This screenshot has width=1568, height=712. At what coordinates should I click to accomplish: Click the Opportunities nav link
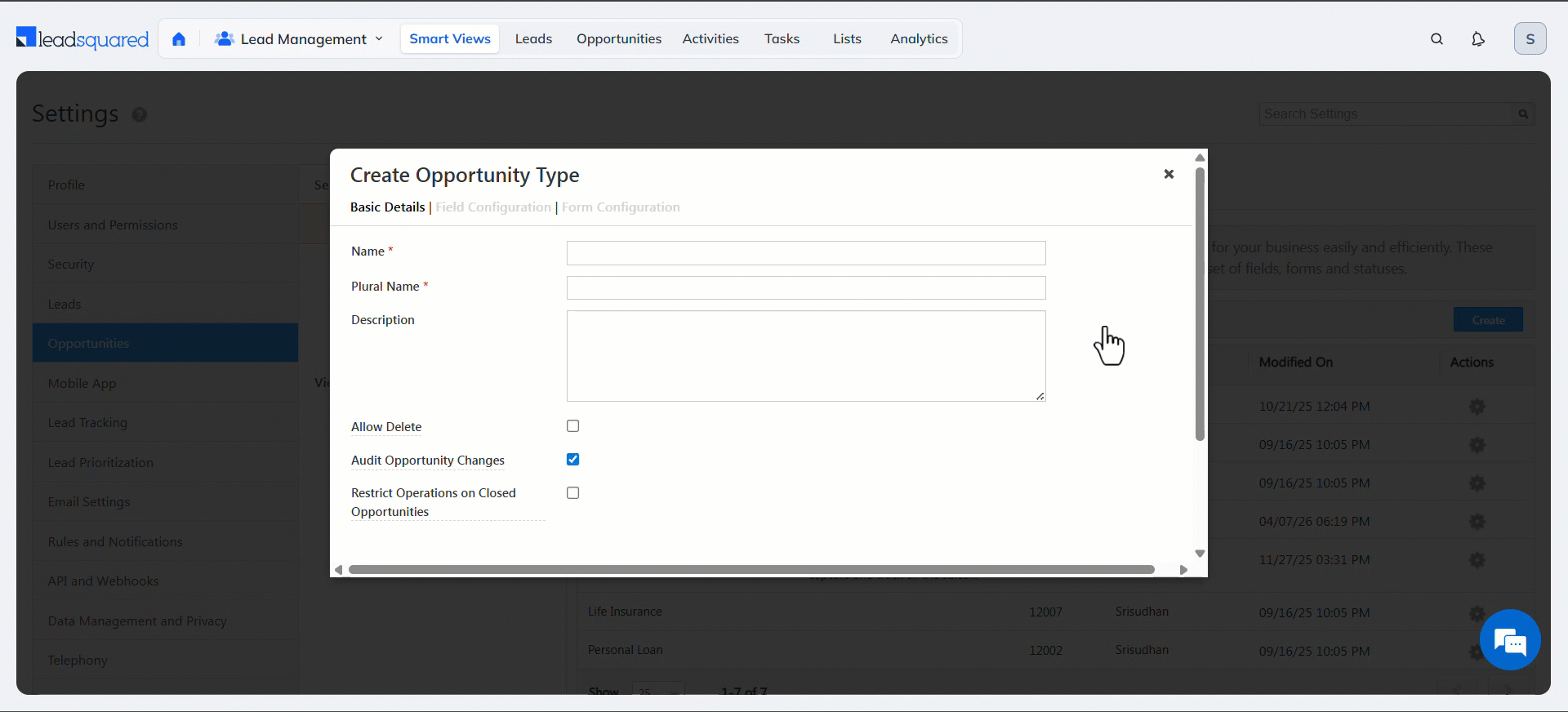tap(618, 39)
